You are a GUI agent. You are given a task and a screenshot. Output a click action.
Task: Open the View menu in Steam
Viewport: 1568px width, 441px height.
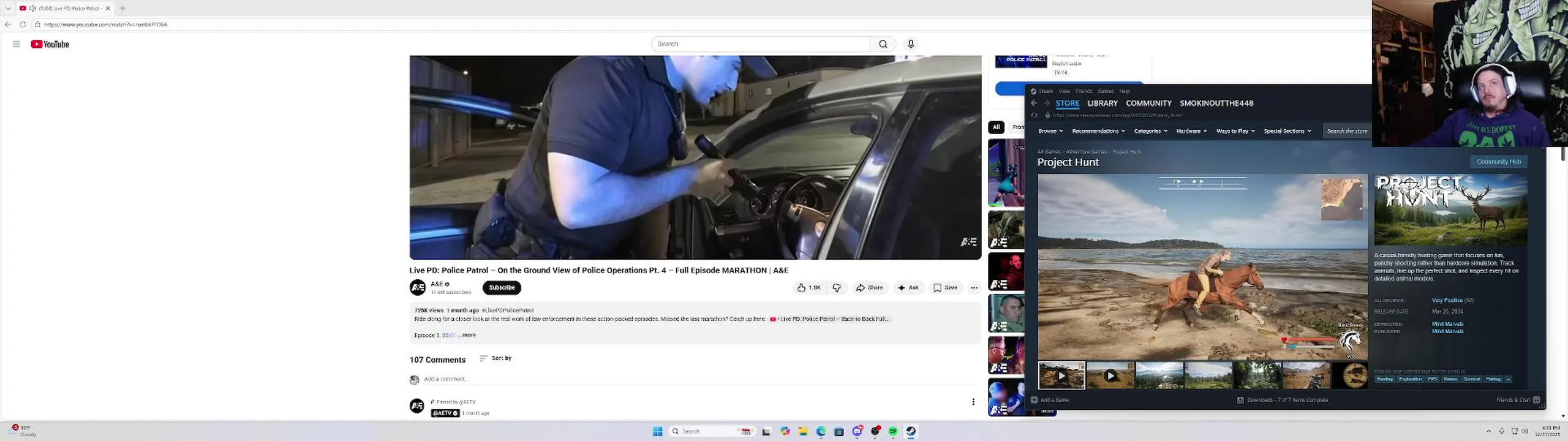[x=1065, y=91]
